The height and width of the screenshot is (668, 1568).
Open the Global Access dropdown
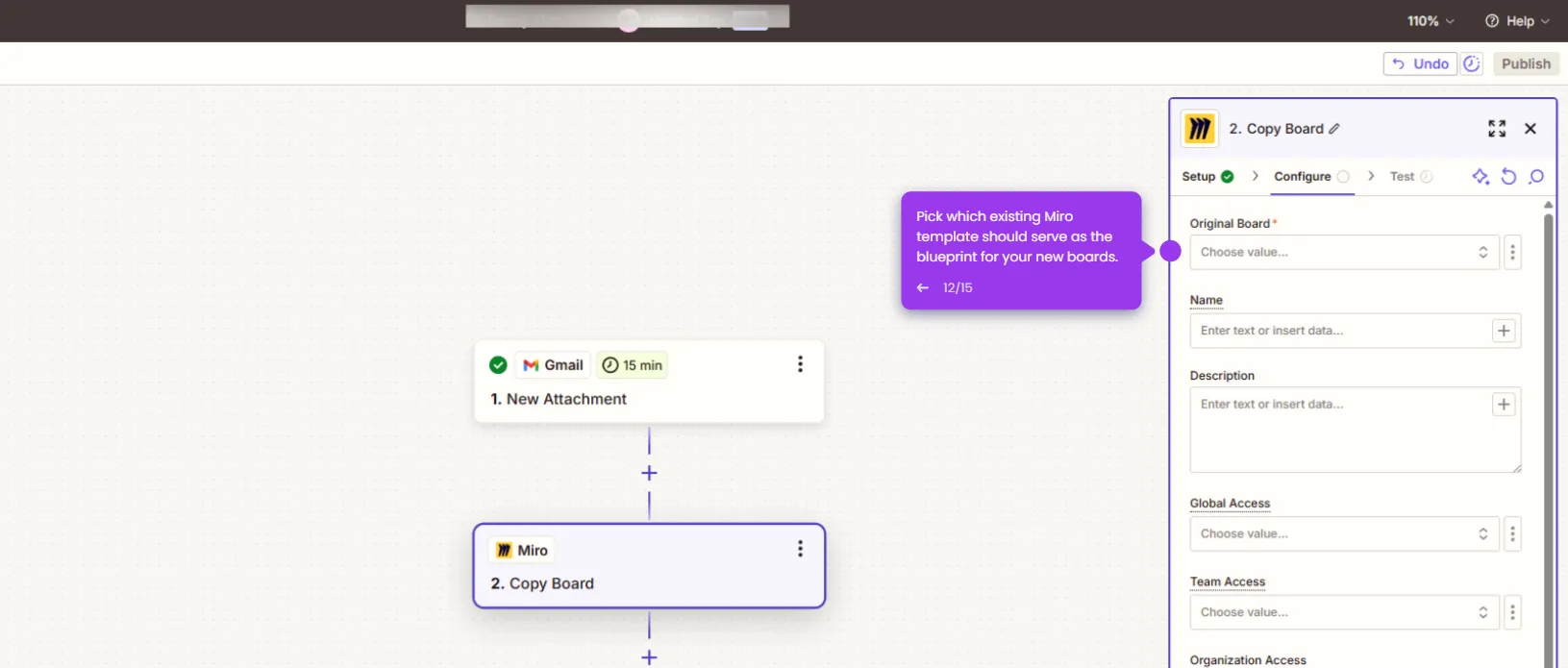[1344, 533]
